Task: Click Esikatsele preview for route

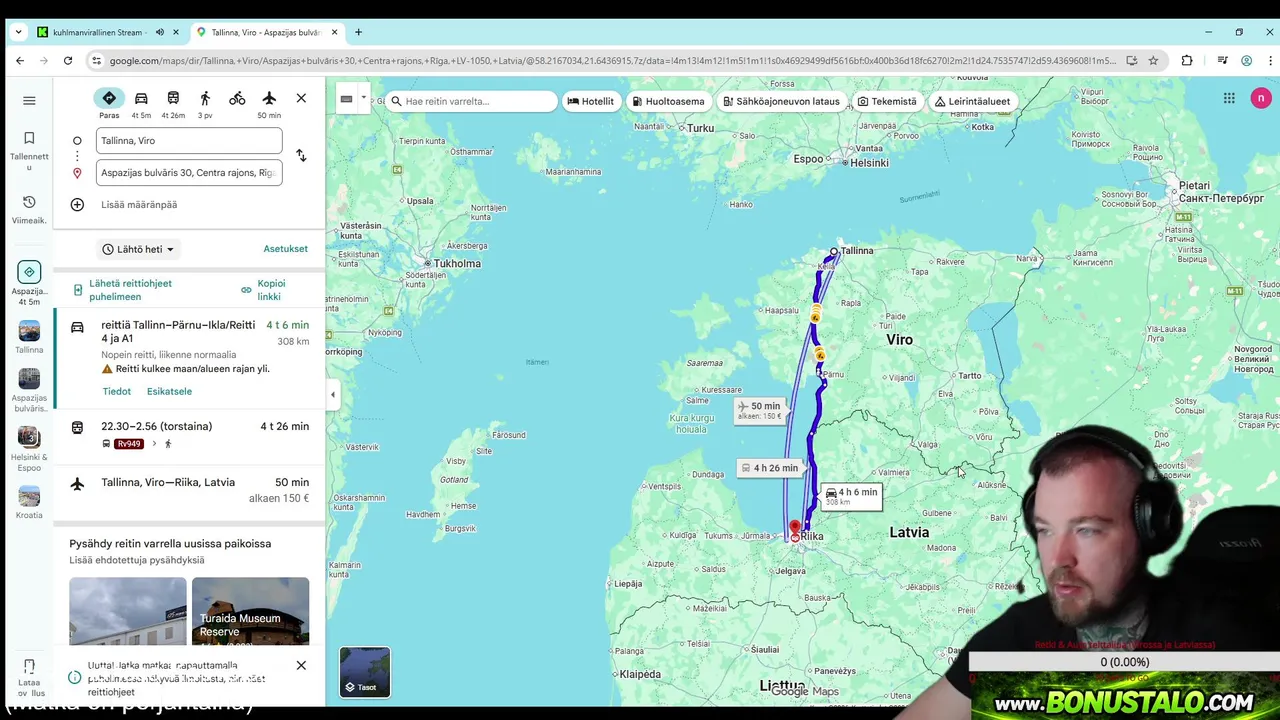Action: tap(169, 391)
